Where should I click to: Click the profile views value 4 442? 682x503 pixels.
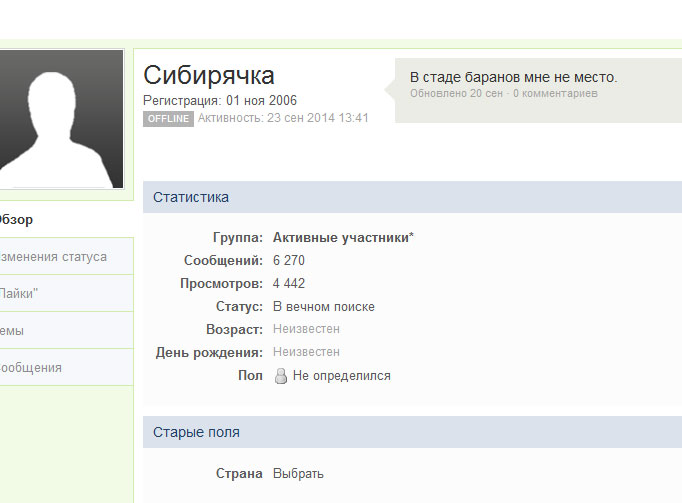pyautogui.click(x=290, y=283)
